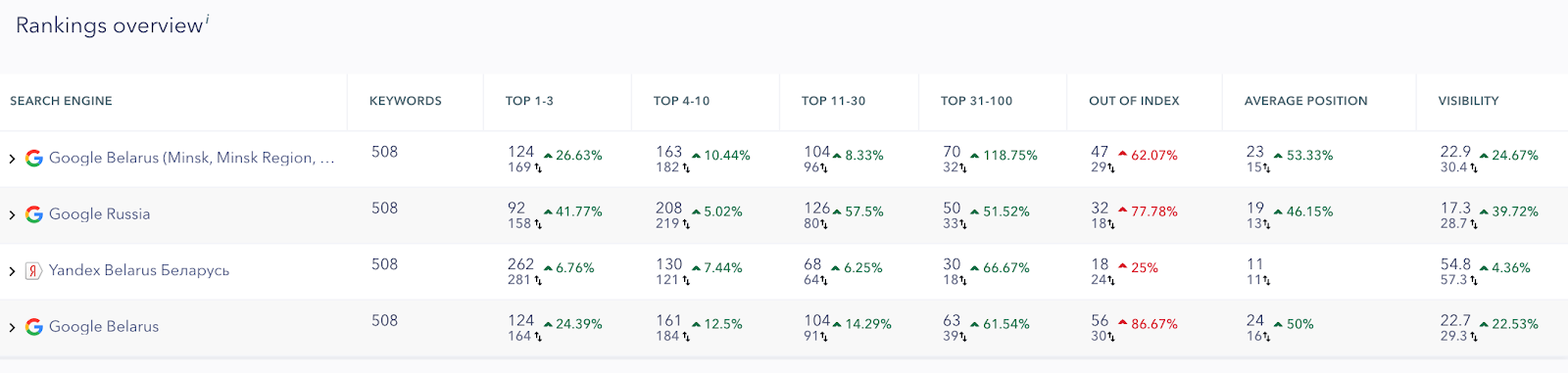Sort by the TOP 1-3 column header

coord(529,101)
